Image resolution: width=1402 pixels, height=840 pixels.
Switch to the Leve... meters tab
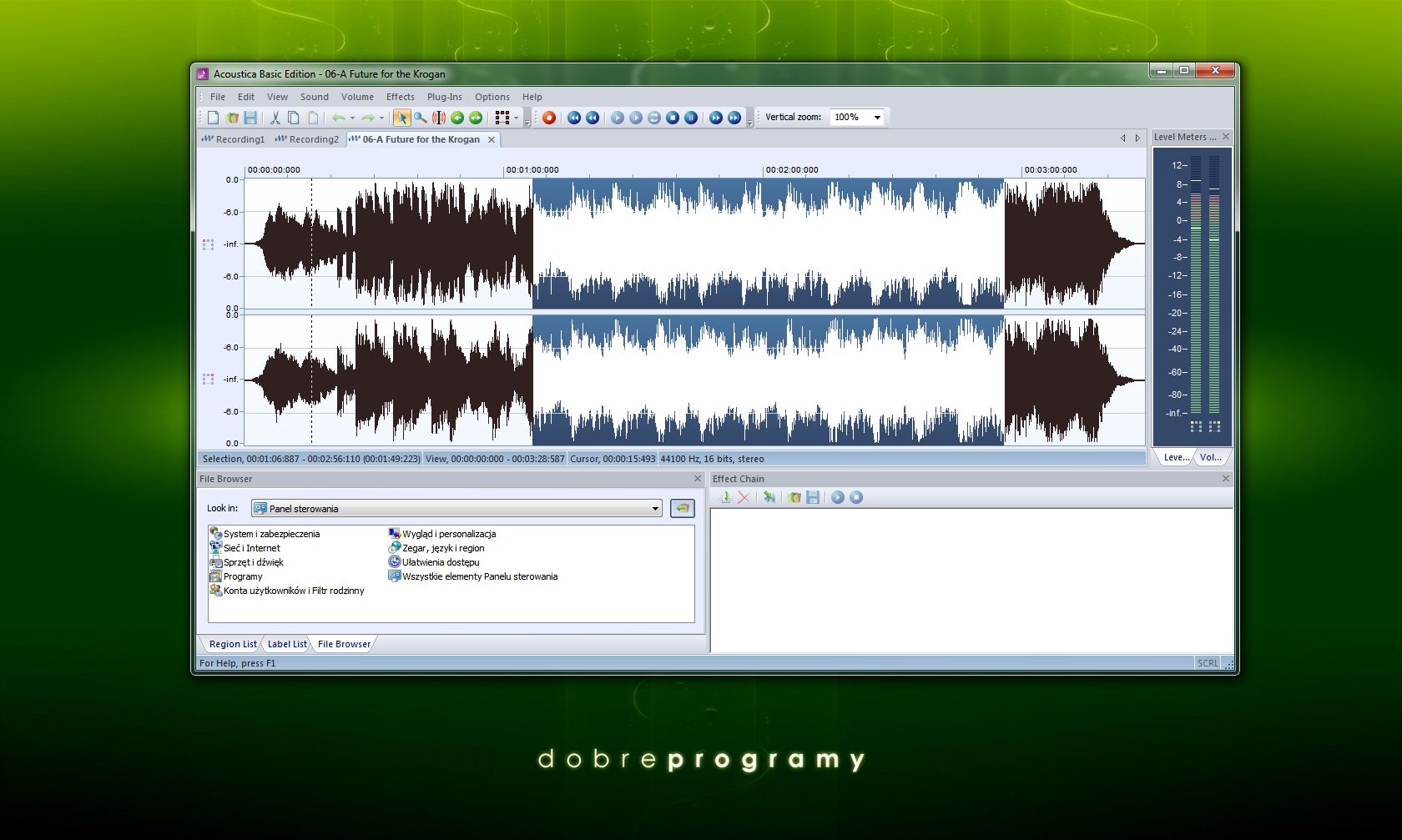1176,457
